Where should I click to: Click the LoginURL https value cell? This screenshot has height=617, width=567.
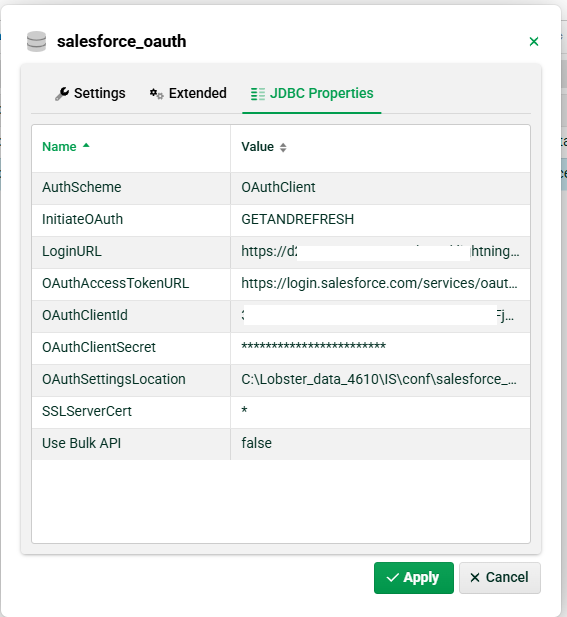click(x=380, y=251)
